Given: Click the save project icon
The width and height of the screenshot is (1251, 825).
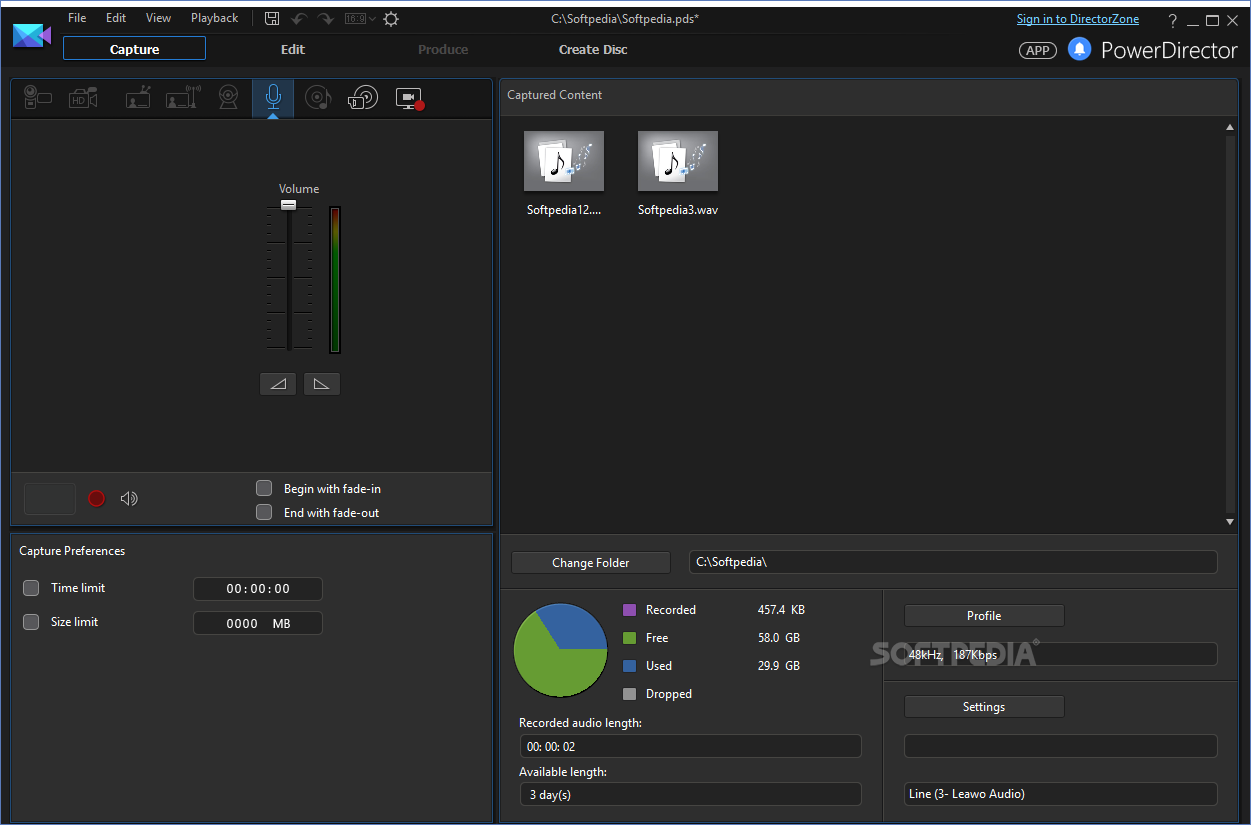Looking at the screenshot, I should (x=272, y=19).
